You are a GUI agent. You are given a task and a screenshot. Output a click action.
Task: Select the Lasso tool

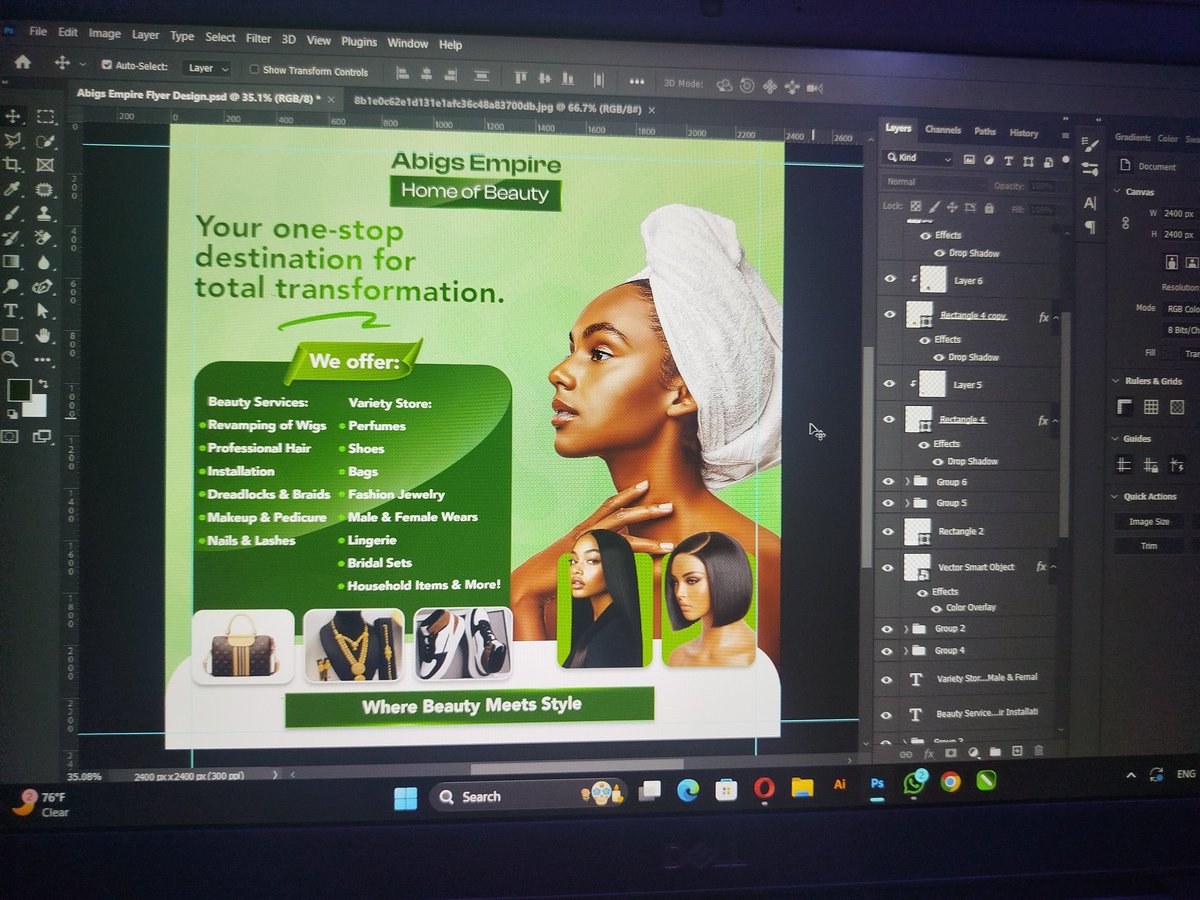(x=12, y=140)
